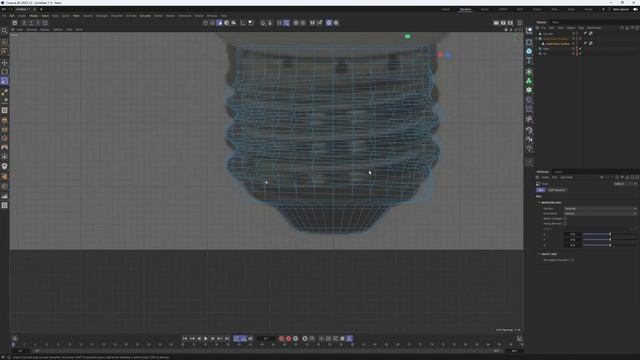This screenshot has height=360, width=640.
Task: Click the light bulb icon in left palette
Action: point(4,166)
